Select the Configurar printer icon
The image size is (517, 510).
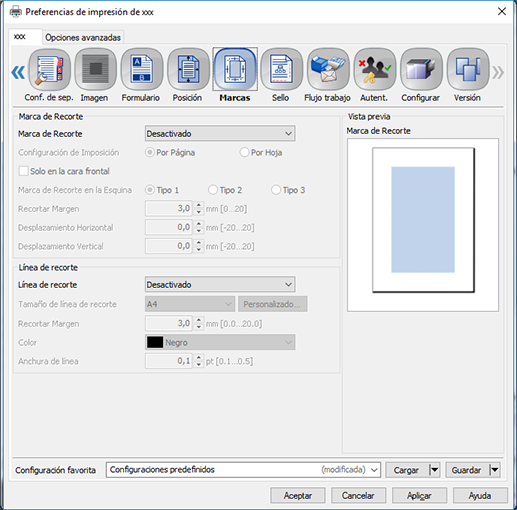coord(421,69)
